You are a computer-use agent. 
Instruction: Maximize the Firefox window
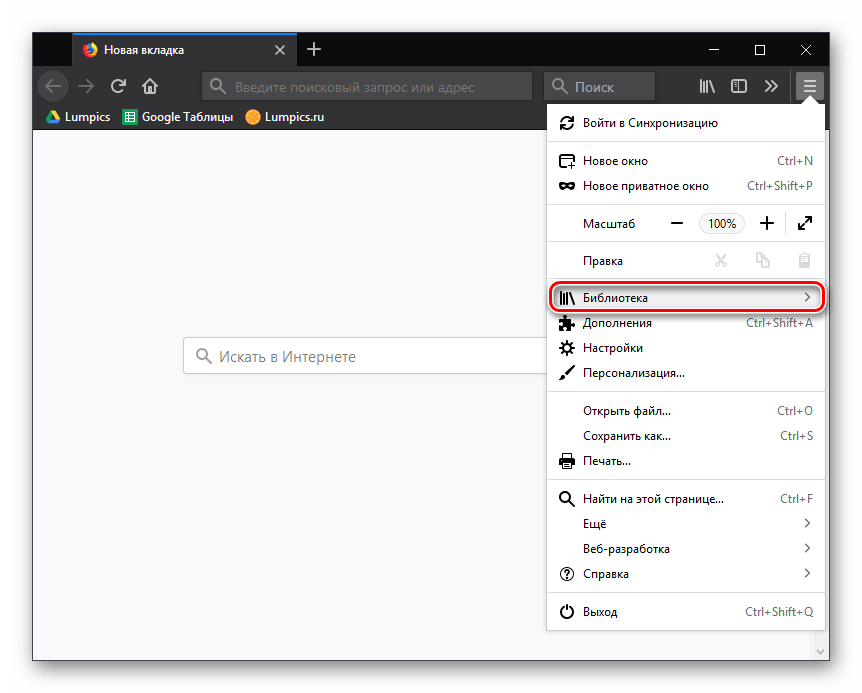point(760,50)
